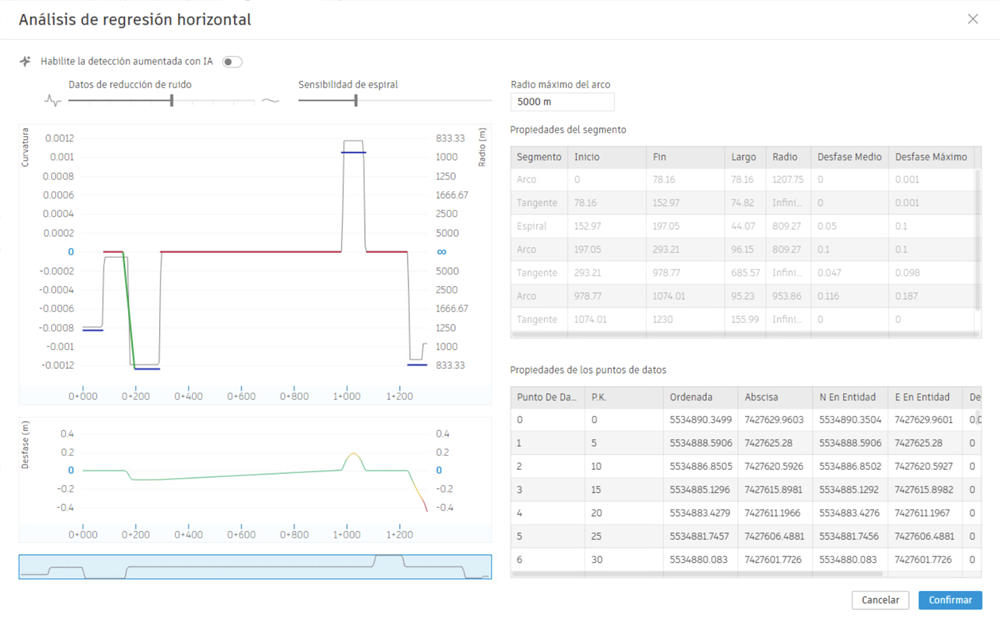The height and width of the screenshot is (620, 1000).
Task: Confirm the regression analysis
Action: (x=950, y=600)
